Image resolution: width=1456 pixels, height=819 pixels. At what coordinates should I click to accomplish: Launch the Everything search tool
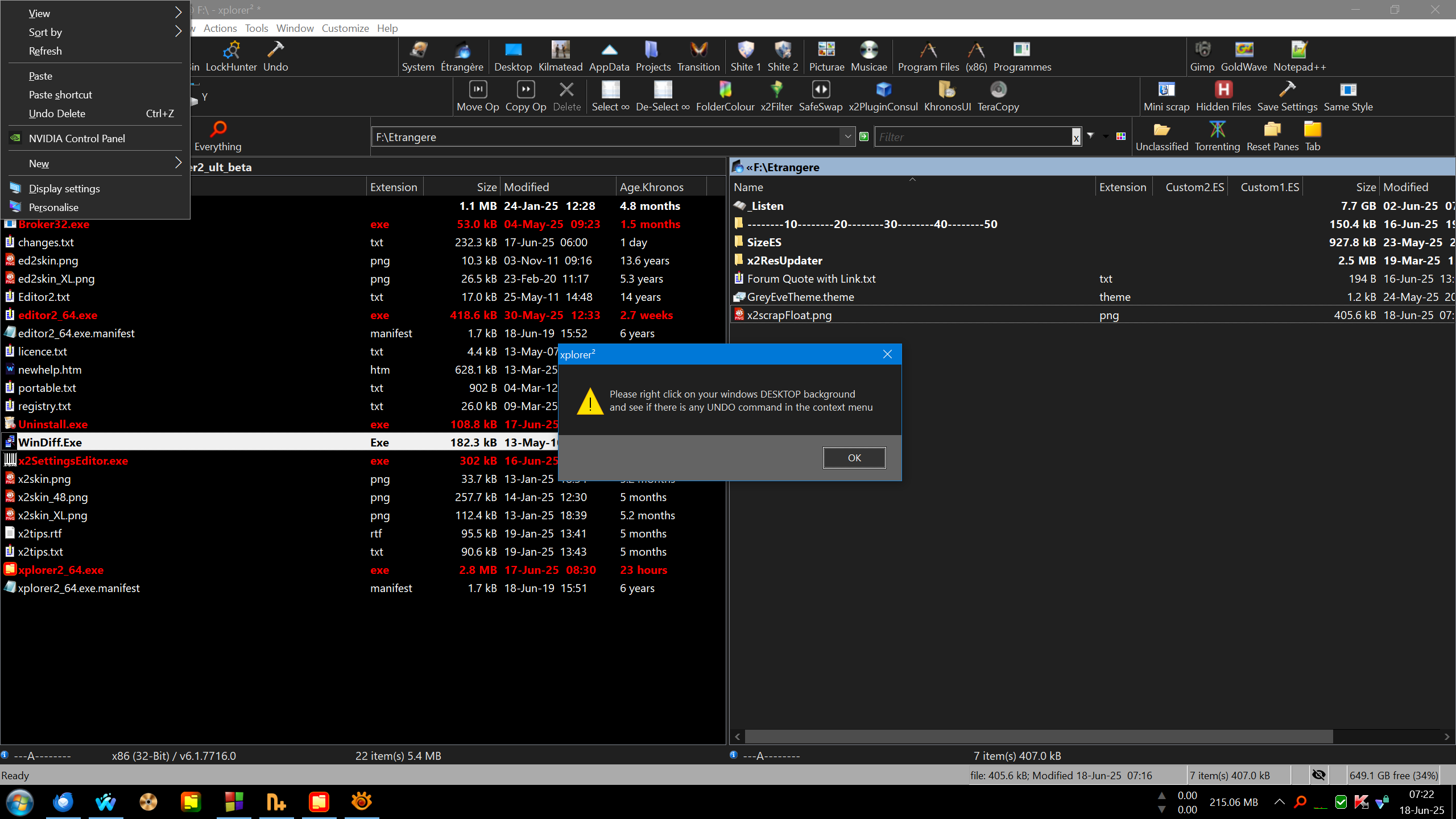218,135
